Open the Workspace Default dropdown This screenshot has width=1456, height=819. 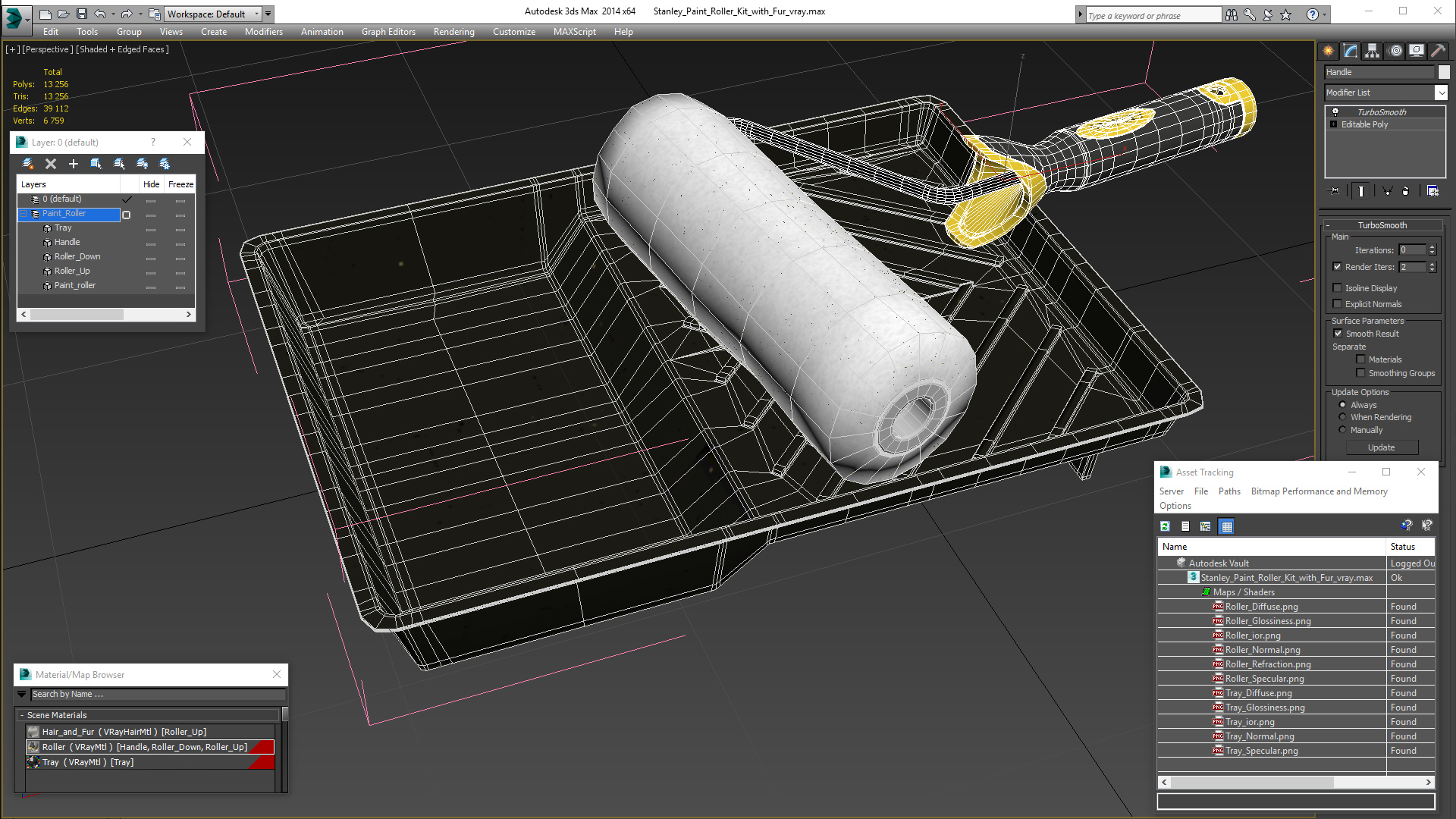tap(257, 14)
